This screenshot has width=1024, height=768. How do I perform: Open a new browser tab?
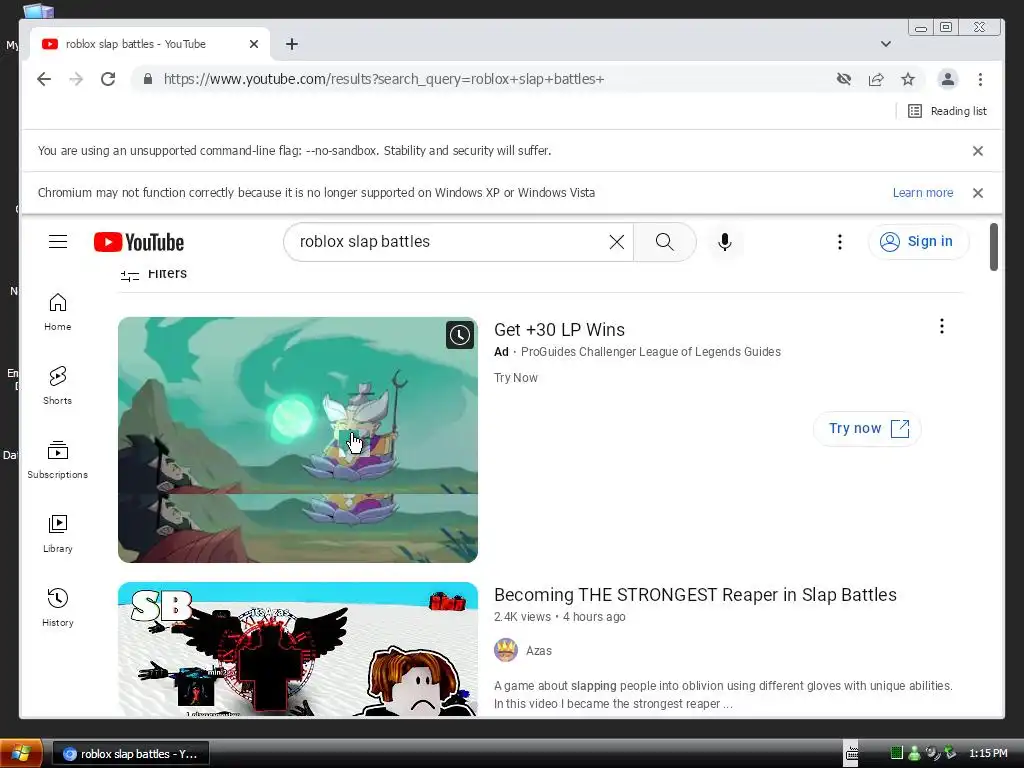pos(292,44)
